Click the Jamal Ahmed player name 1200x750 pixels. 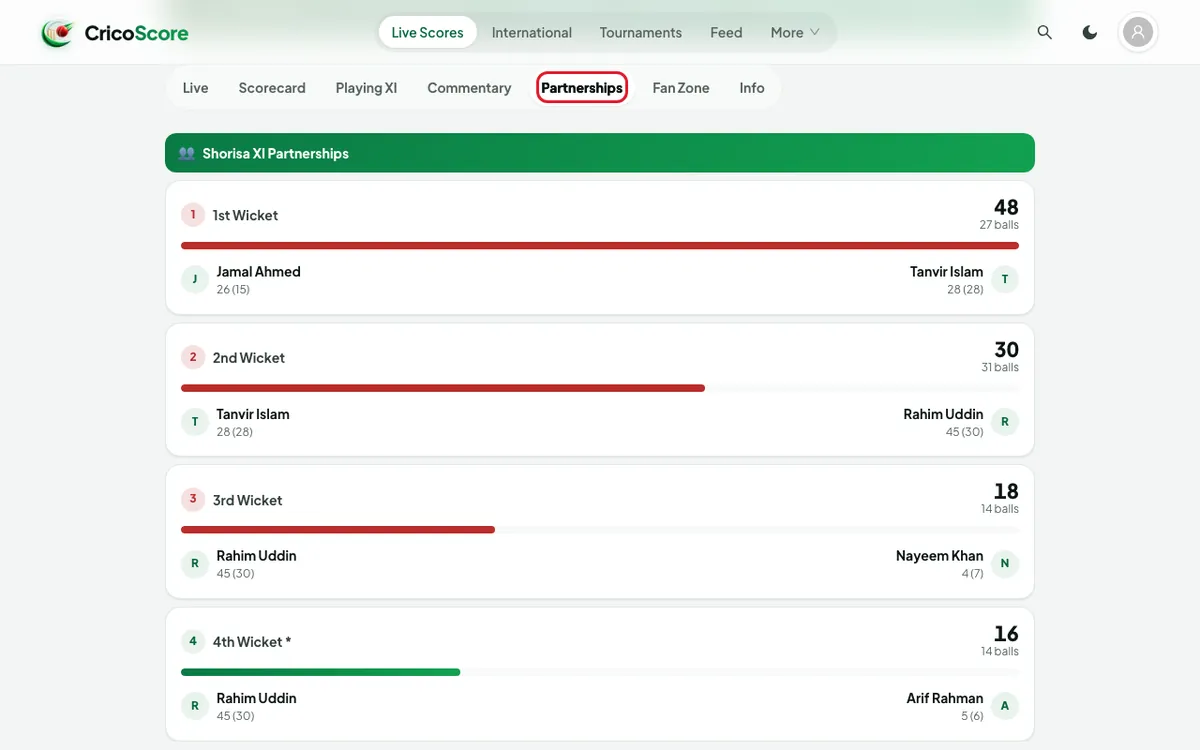[258, 271]
